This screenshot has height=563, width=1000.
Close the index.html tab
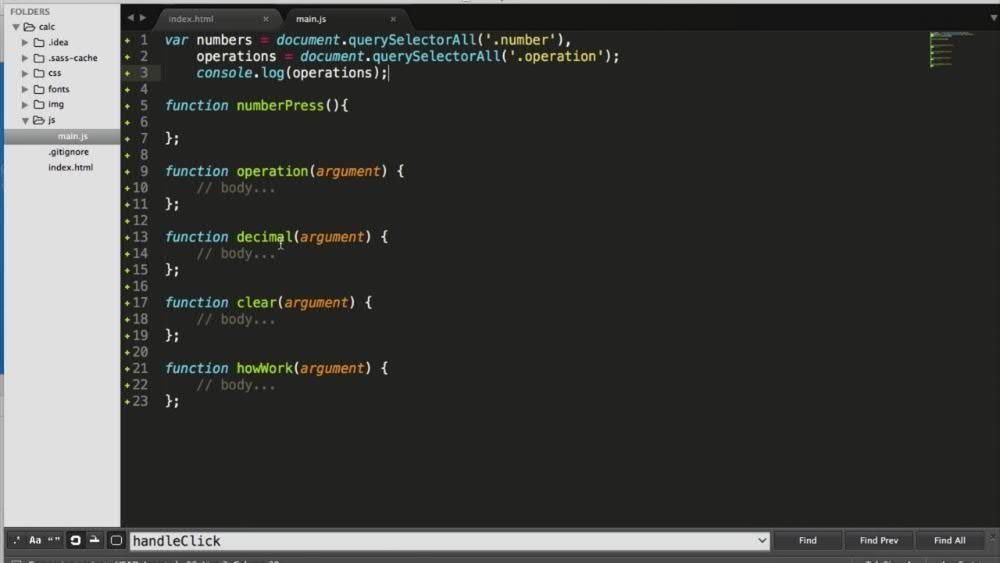(266, 19)
